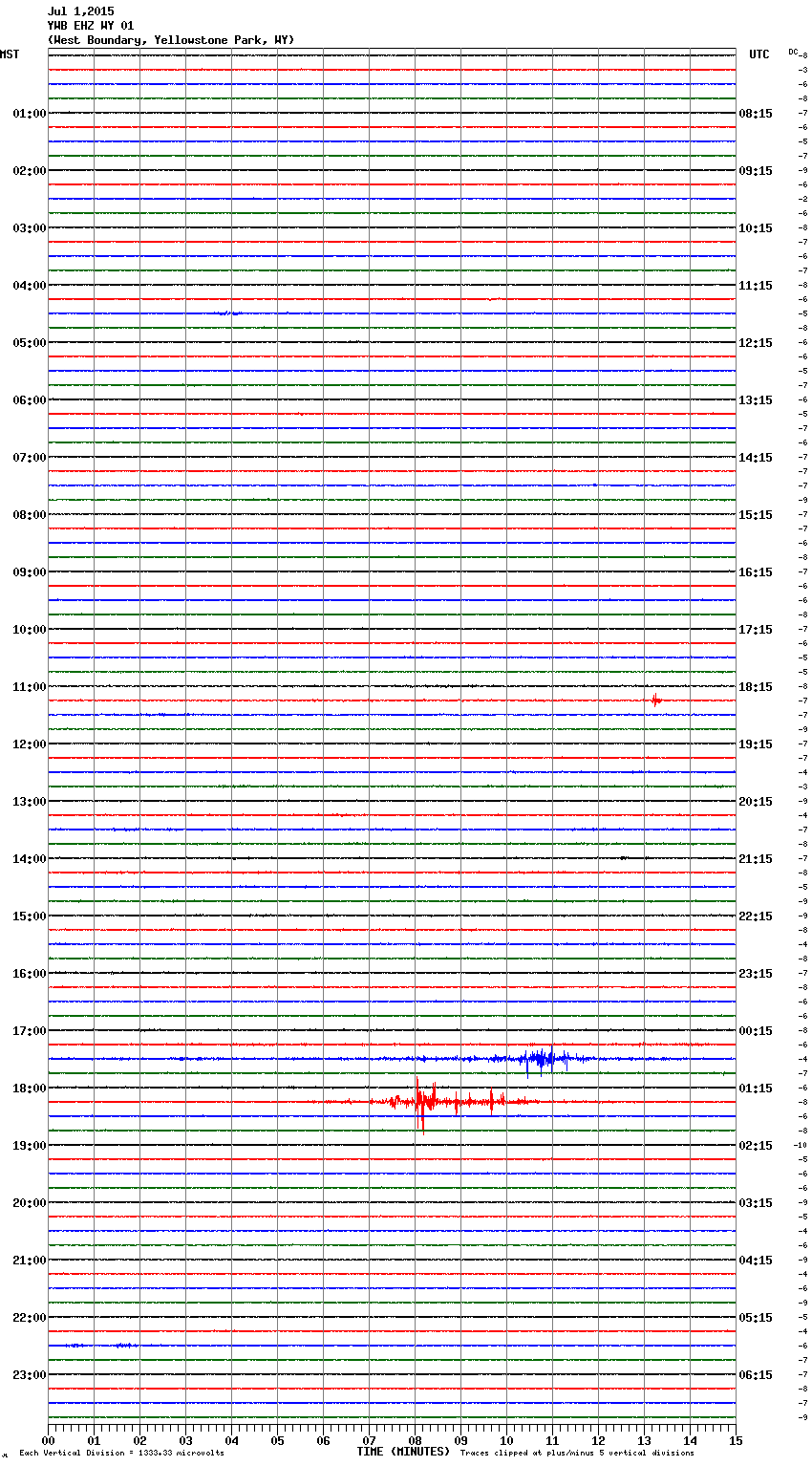The height and width of the screenshot is (1466, 812).
Task: Click the 12:00 MST time label
Action: (29, 744)
